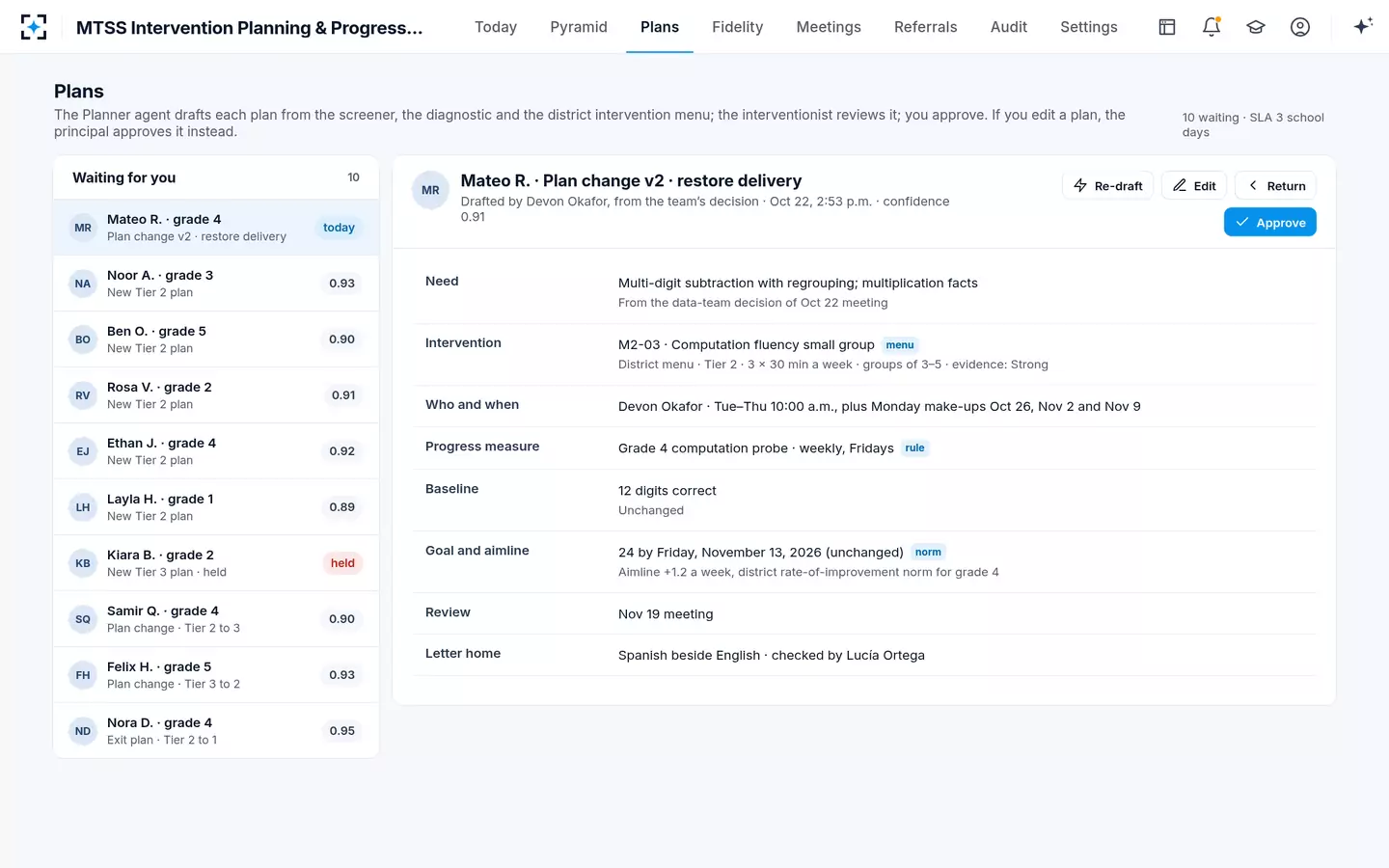The height and width of the screenshot is (868, 1389).
Task: Select 'Noor A. · grade 3' plan row
Action: point(216,284)
